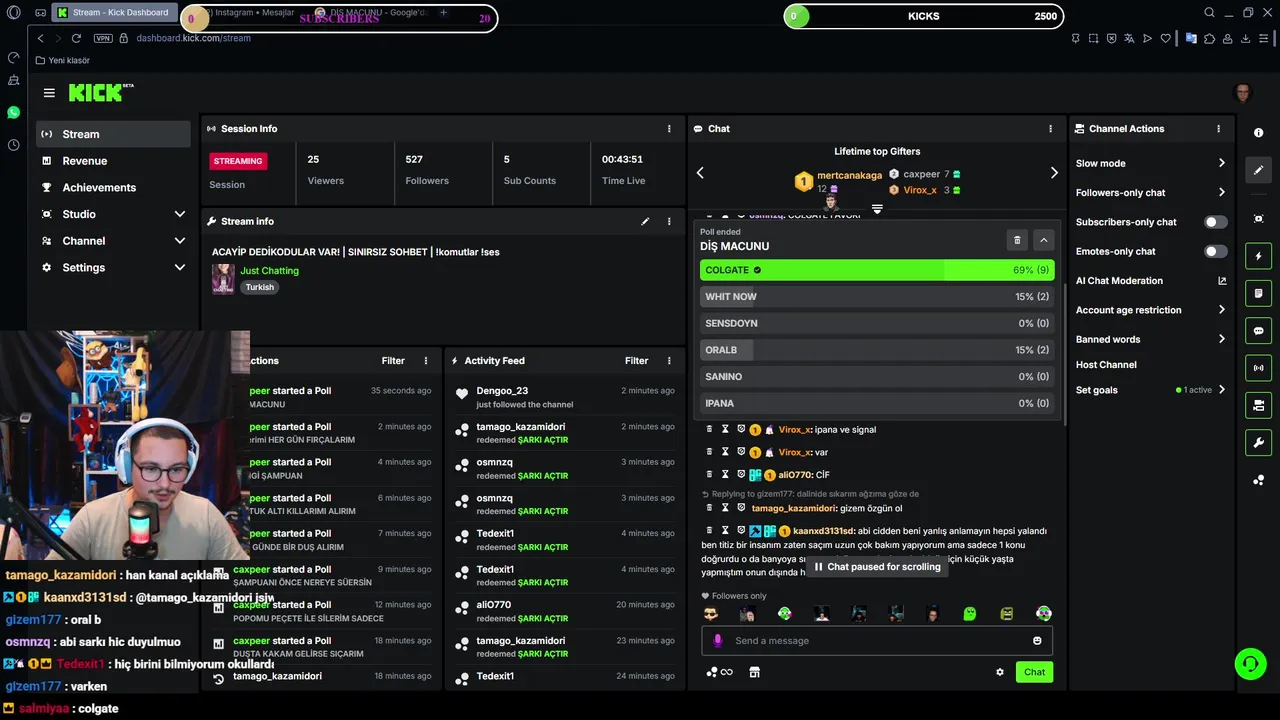
Task: Open Achievements in the sidebar
Action: point(112,188)
